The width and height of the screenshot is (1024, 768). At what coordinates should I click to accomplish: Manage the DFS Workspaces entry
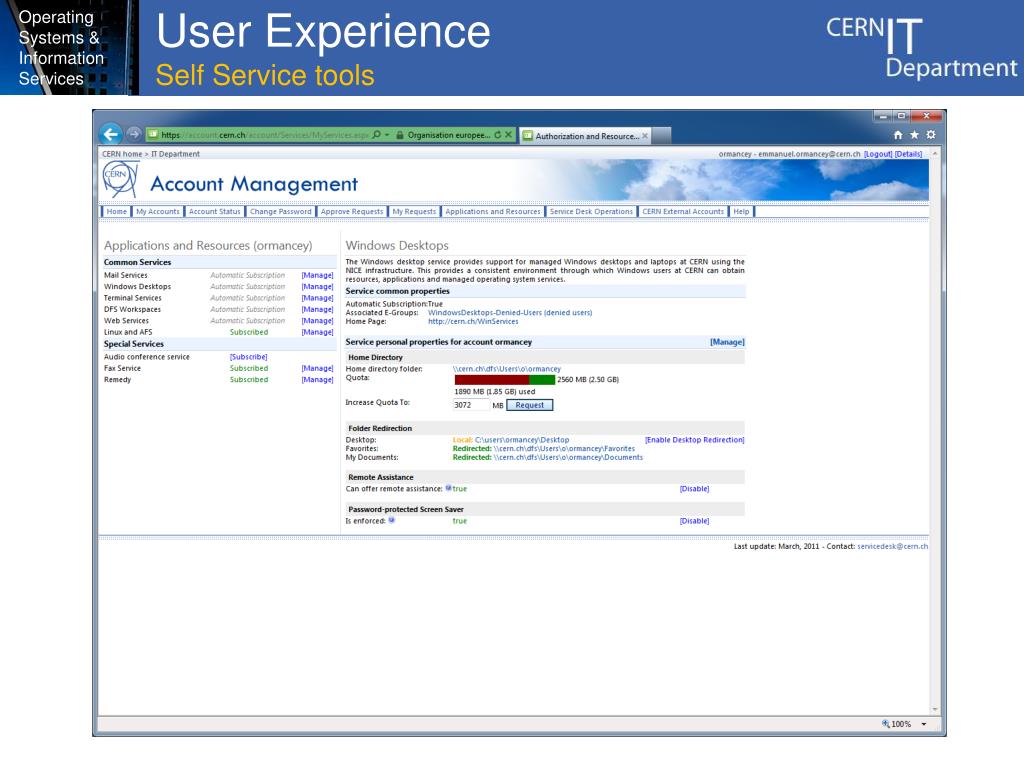click(x=317, y=310)
